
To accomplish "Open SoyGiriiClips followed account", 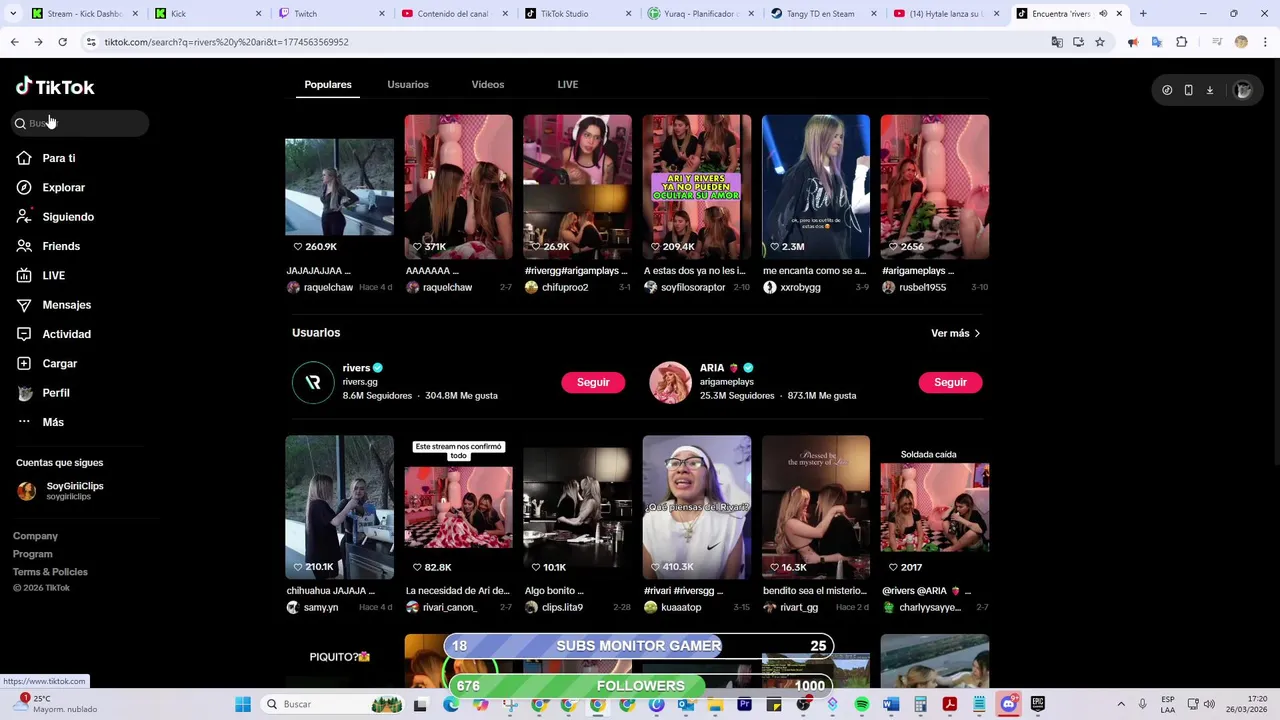I will tap(60, 490).
